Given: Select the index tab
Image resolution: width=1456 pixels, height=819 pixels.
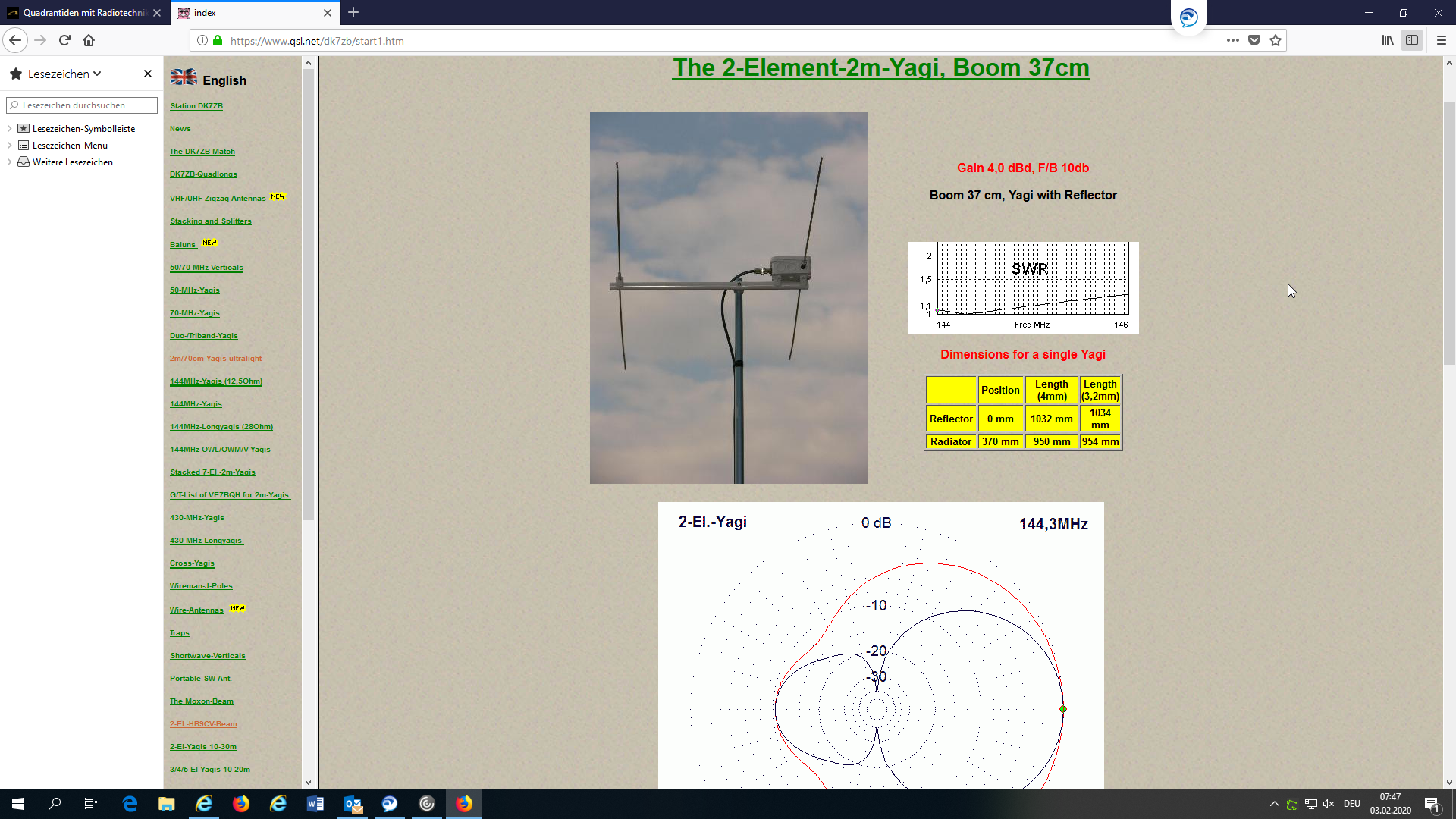Looking at the screenshot, I should [x=256, y=13].
